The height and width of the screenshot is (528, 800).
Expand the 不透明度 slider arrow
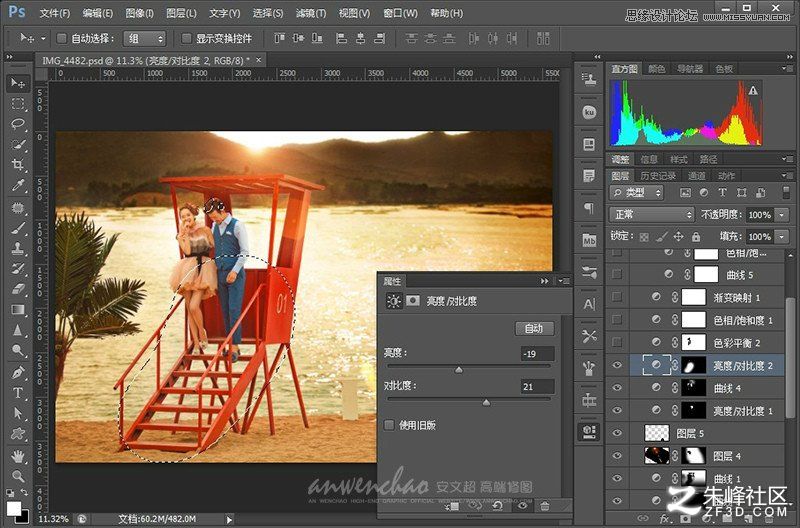[x=782, y=215]
